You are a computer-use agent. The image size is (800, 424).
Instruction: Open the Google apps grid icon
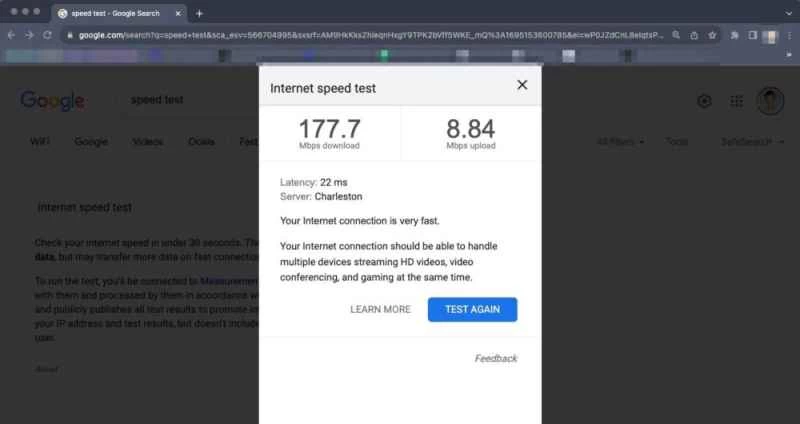736,101
